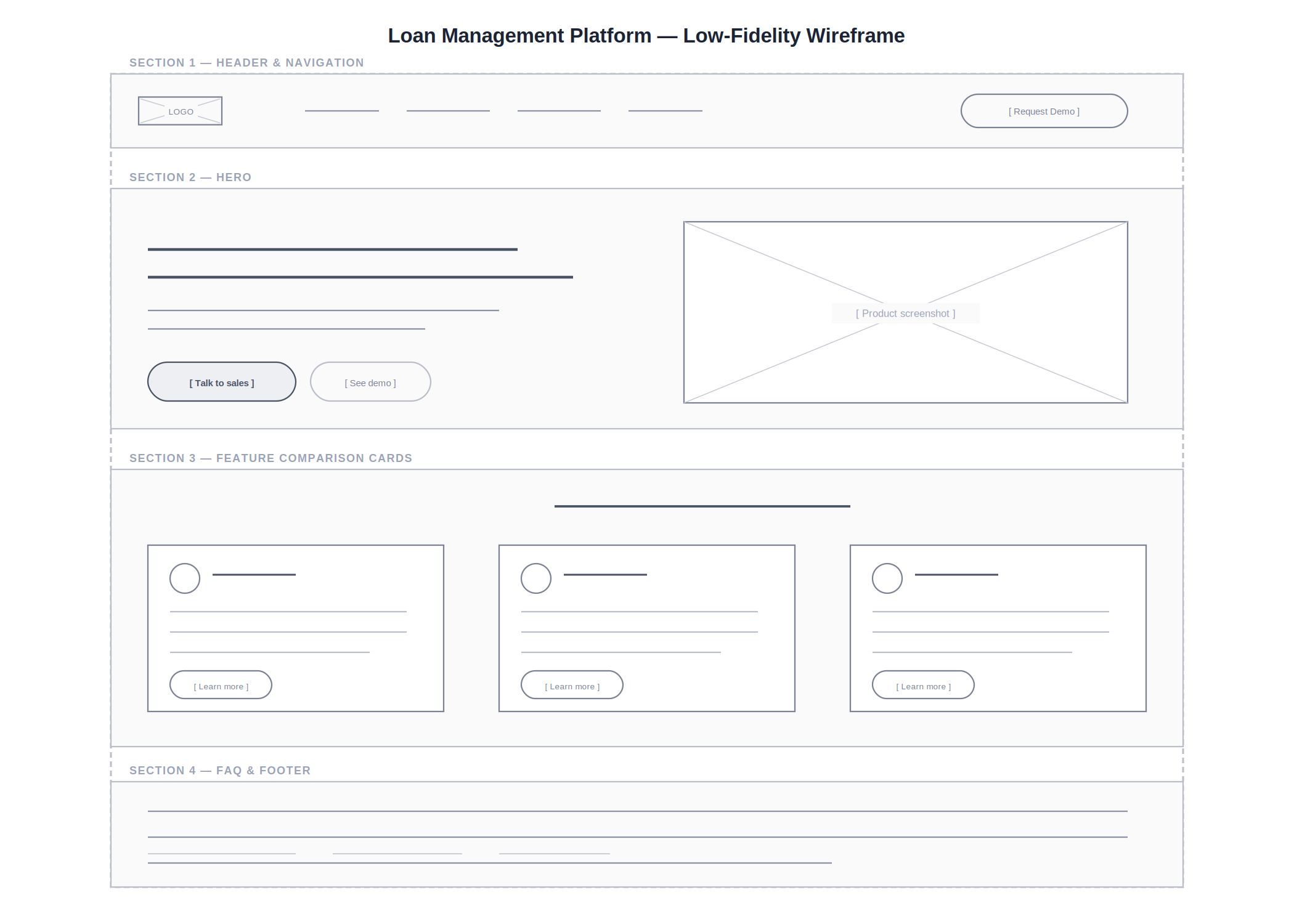The height and width of the screenshot is (924, 1294).
Task: Click the Section 3 — Feature Comparison Cards label
Action: click(x=271, y=458)
